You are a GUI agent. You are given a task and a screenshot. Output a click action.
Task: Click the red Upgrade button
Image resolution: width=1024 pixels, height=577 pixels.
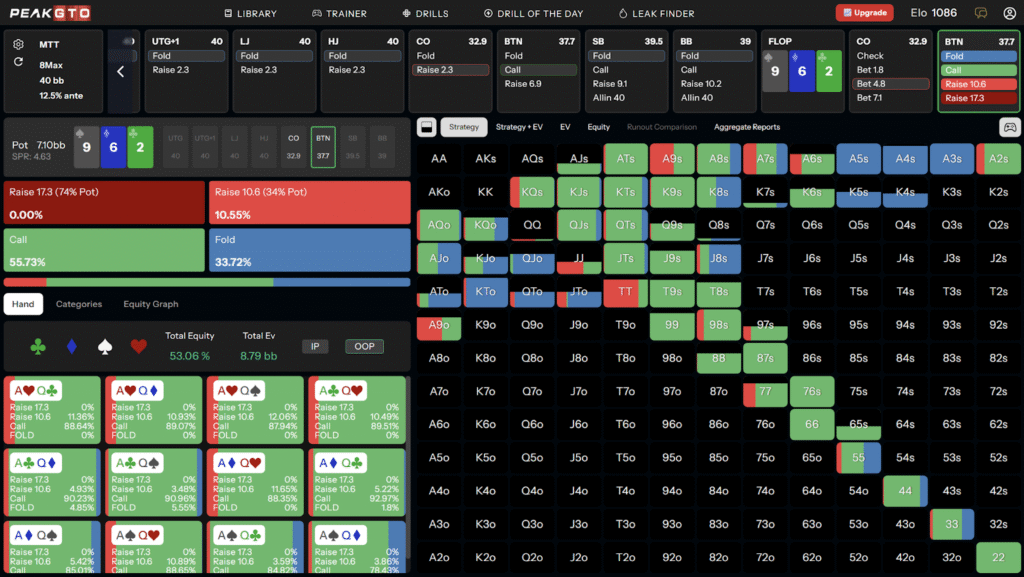[x=864, y=13]
